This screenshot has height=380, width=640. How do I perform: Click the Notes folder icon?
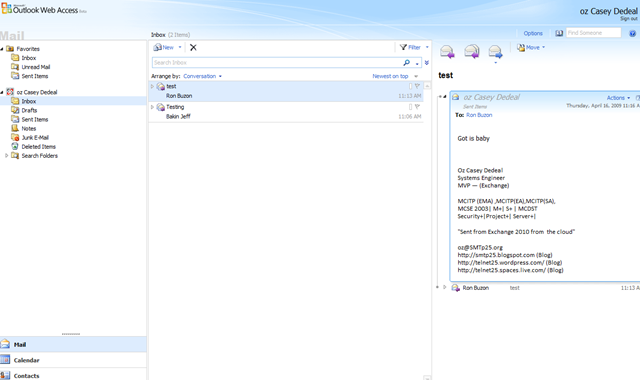coord(15,129)
